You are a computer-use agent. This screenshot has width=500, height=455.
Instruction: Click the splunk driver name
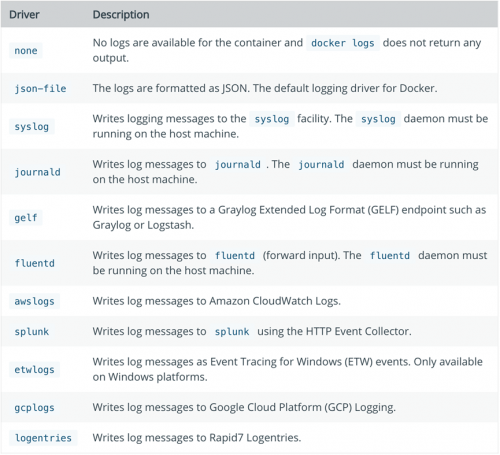pyautogui.click(x=32, y=332)
